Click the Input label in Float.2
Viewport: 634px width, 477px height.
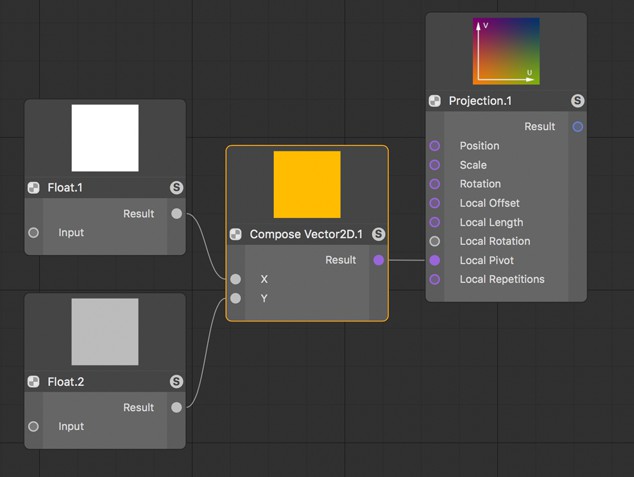(71, 426)
